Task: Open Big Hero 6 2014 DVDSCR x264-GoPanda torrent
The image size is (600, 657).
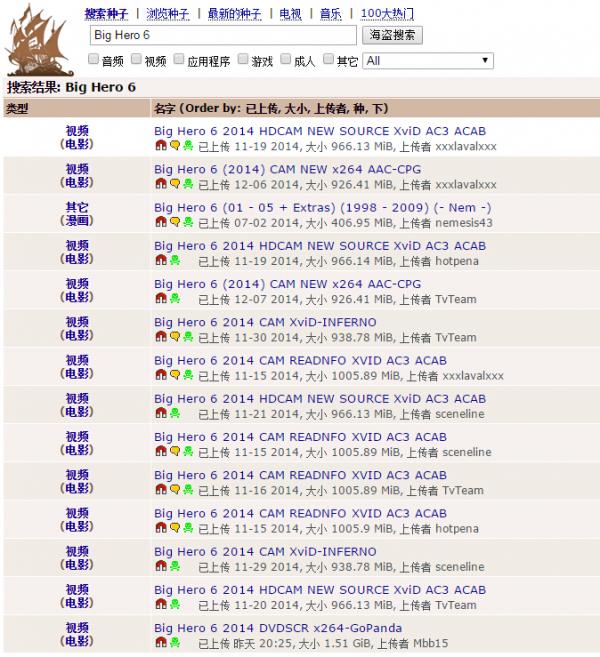Action: (x=278, y=628)
